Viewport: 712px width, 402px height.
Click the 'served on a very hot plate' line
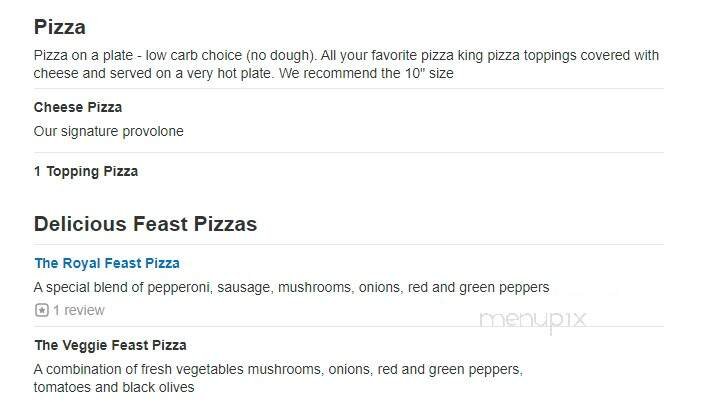click(x=244, y=74)
